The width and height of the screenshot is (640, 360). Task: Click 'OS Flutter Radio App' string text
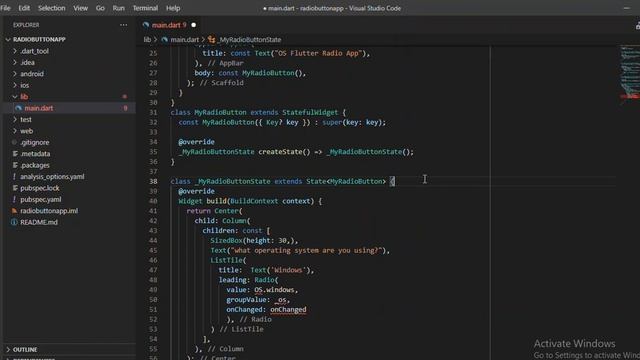[317, 53]
